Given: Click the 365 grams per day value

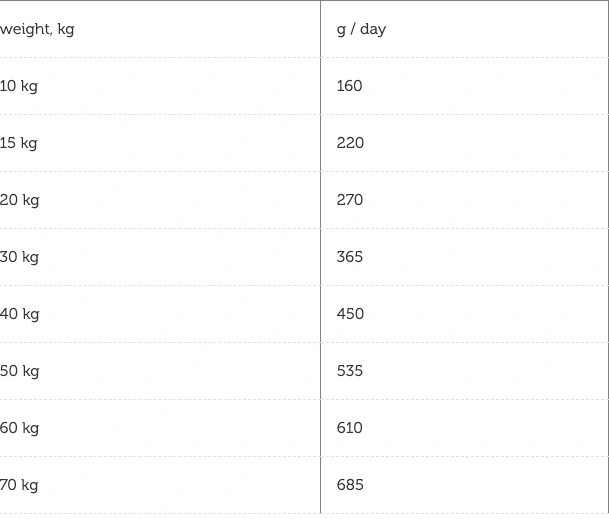Looking at the screenshot, I should coord(350,257).
